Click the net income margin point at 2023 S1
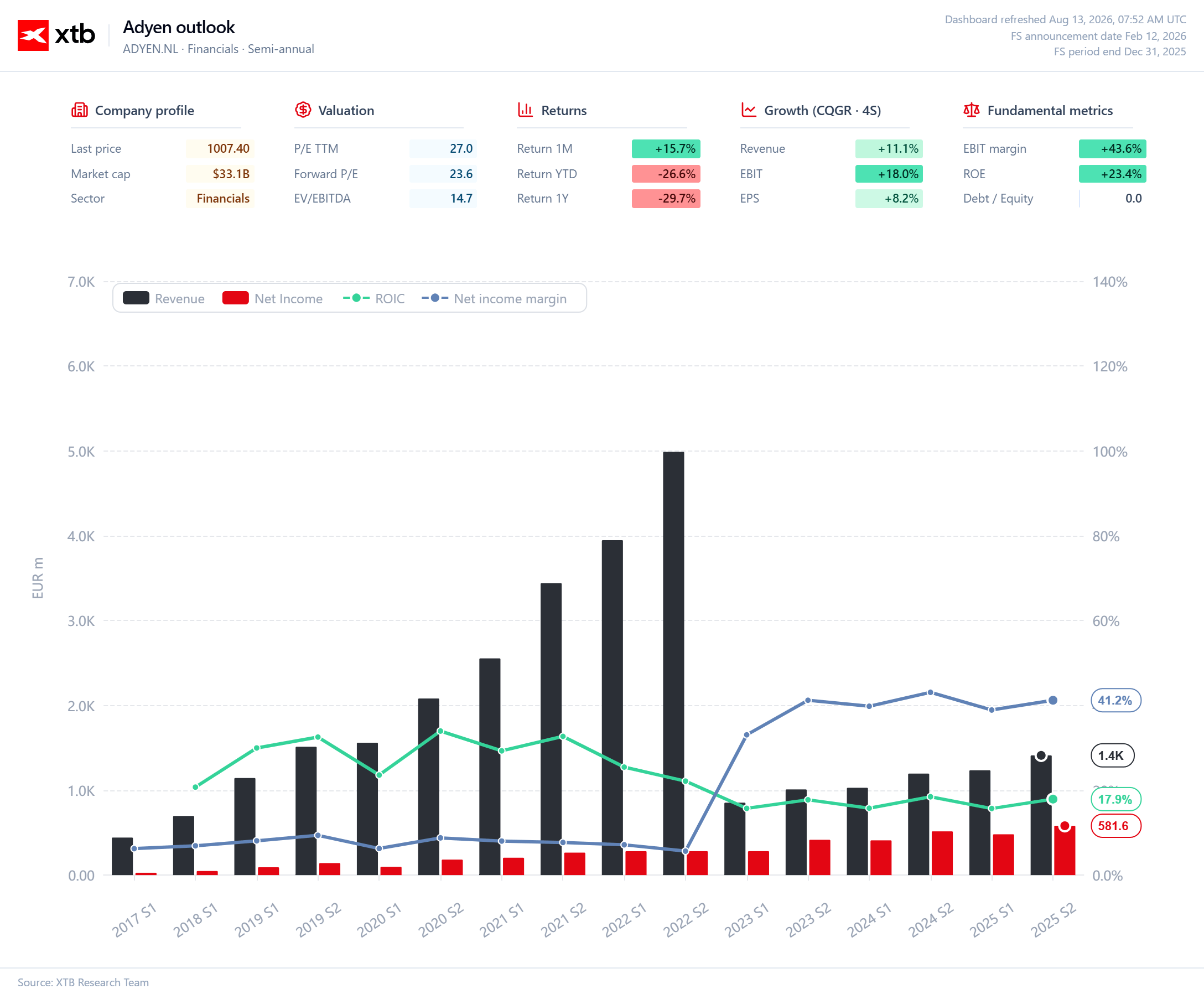This screenshot has width=1204, height=994. click(x=746, y=734)
